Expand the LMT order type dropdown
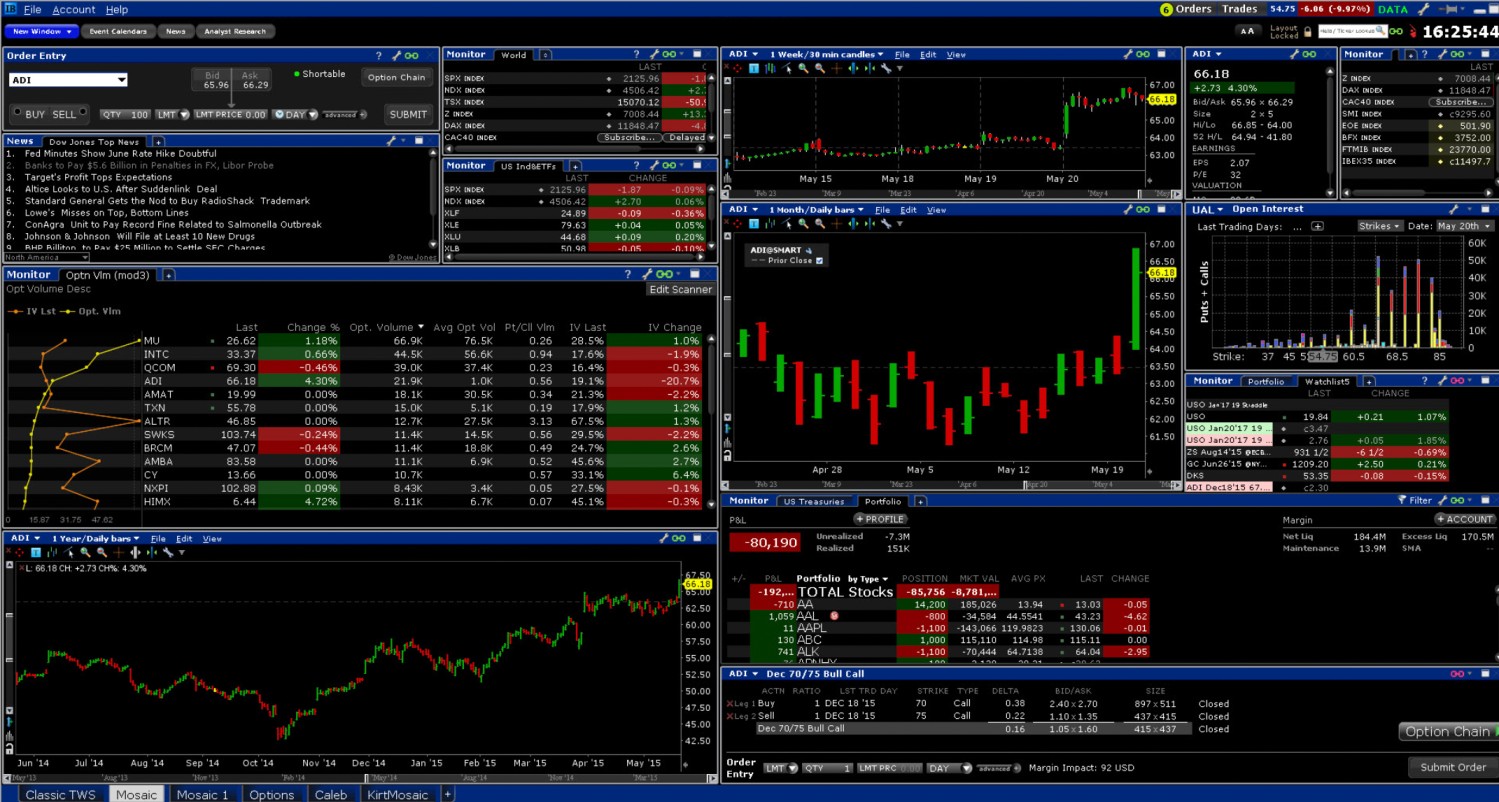This screenshot has height=802, width=1499. coord(167,115)
